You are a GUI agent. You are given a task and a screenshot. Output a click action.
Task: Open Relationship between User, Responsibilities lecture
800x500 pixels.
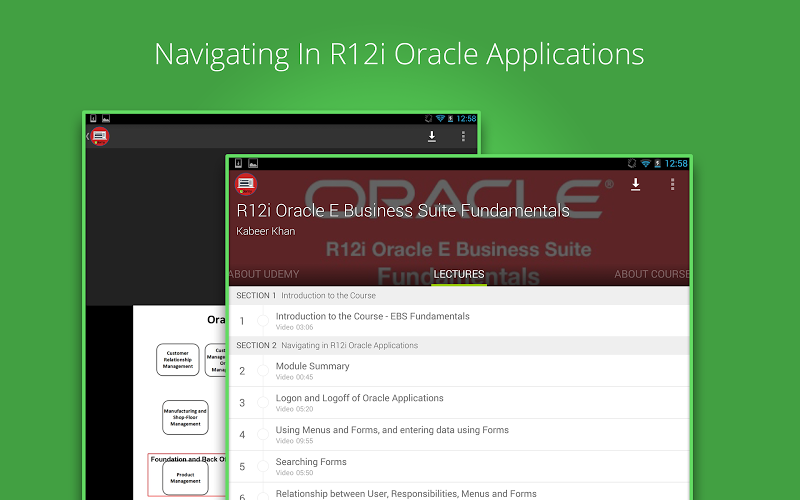[x=459, y=492]
